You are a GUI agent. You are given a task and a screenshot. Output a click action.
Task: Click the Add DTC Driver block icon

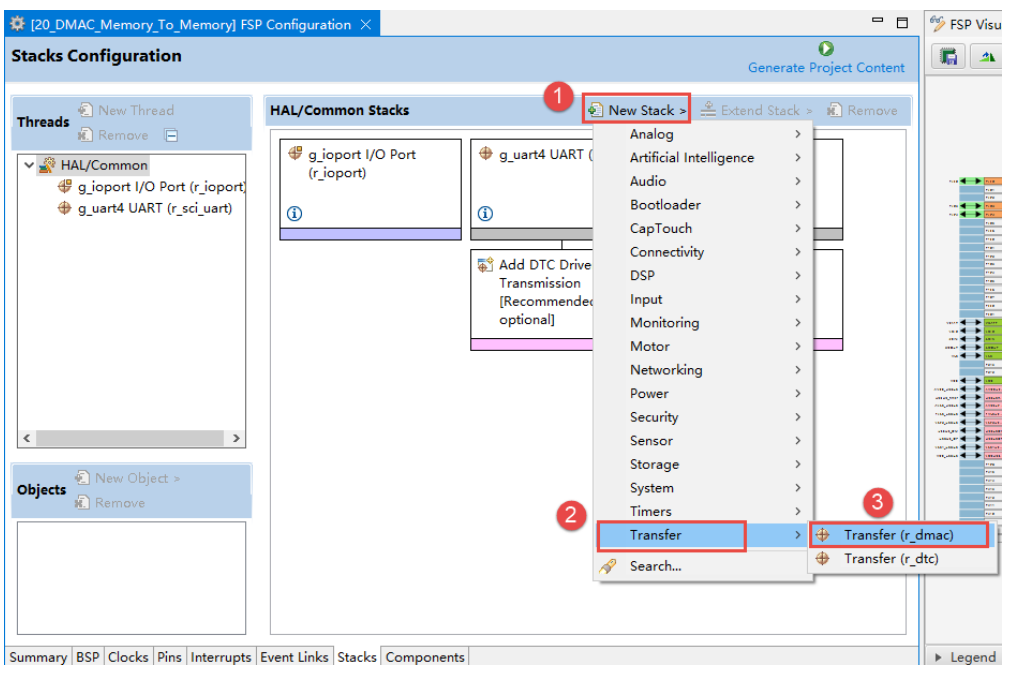tap(485, 264)
